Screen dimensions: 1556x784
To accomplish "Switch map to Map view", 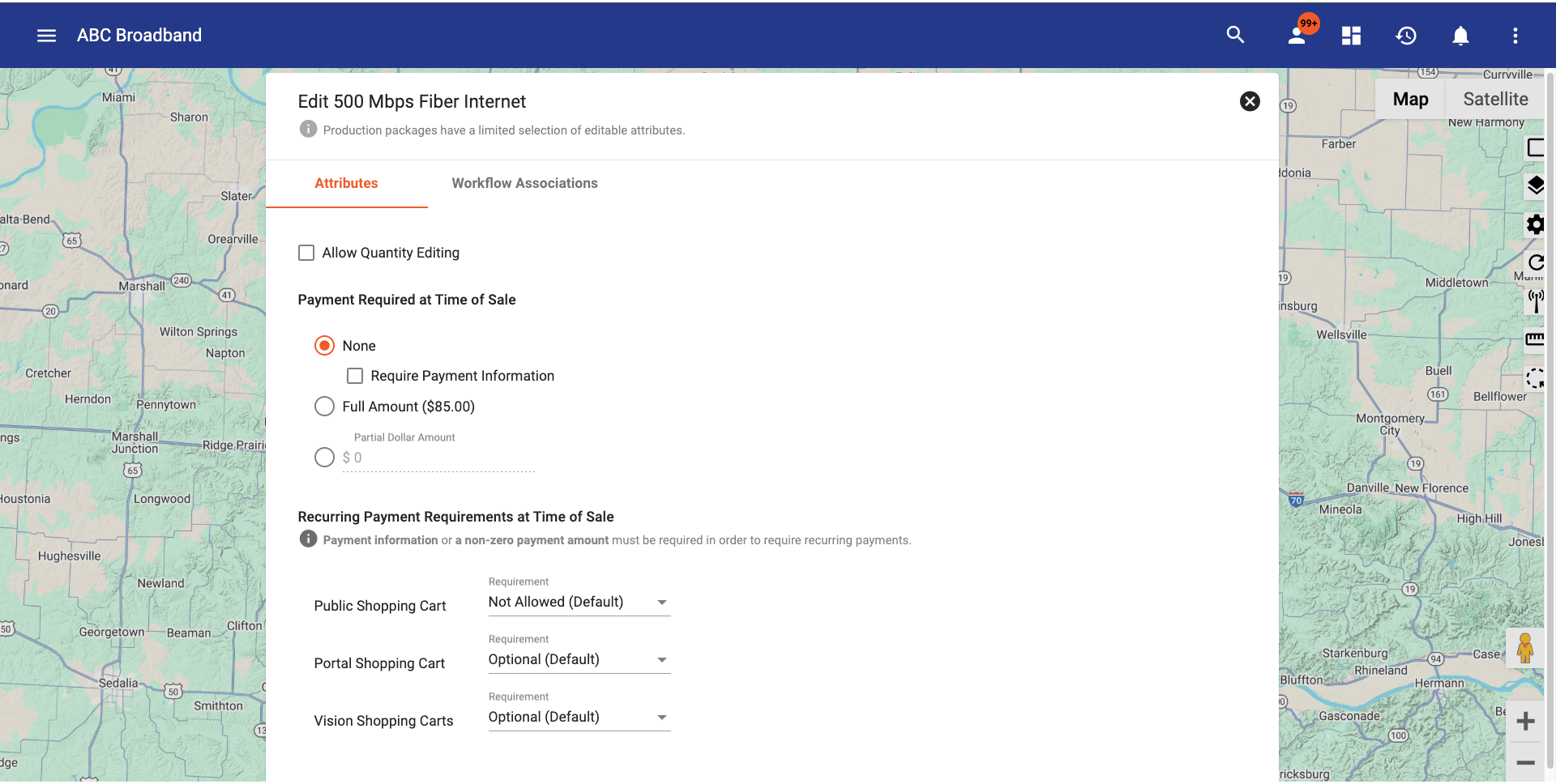I will pyautogui.click(x=1410, y=99).
